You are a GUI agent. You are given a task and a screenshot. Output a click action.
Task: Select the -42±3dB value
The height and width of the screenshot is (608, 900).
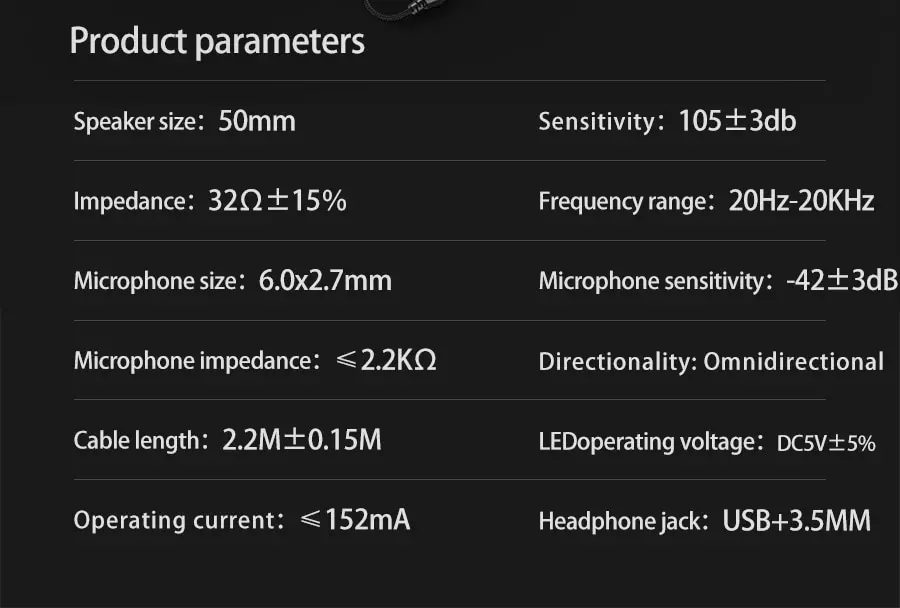pyautogui.click(x=841, y=281)
